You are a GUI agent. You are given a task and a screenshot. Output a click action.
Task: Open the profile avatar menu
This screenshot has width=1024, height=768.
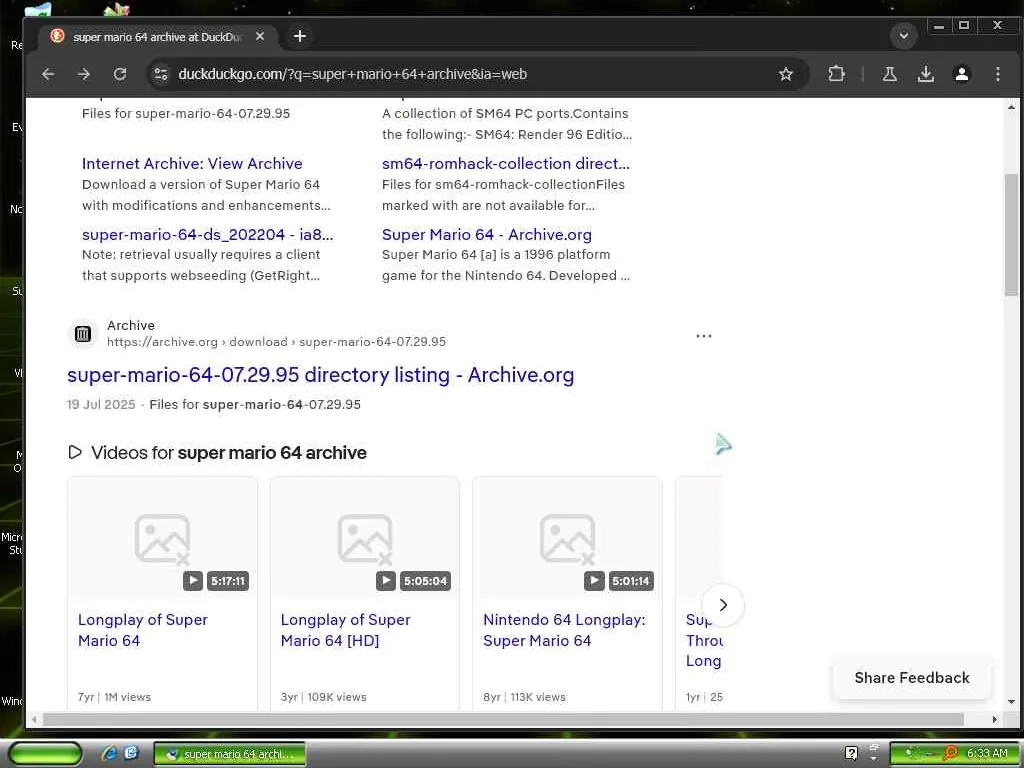(961, 74)
